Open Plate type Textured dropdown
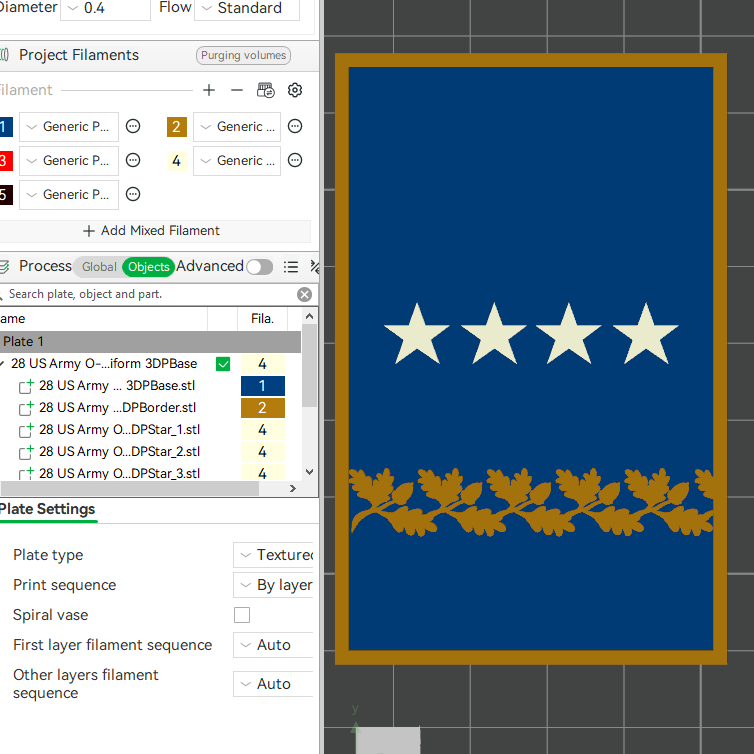This screenshot has width=754, height=754. point(273,555)
